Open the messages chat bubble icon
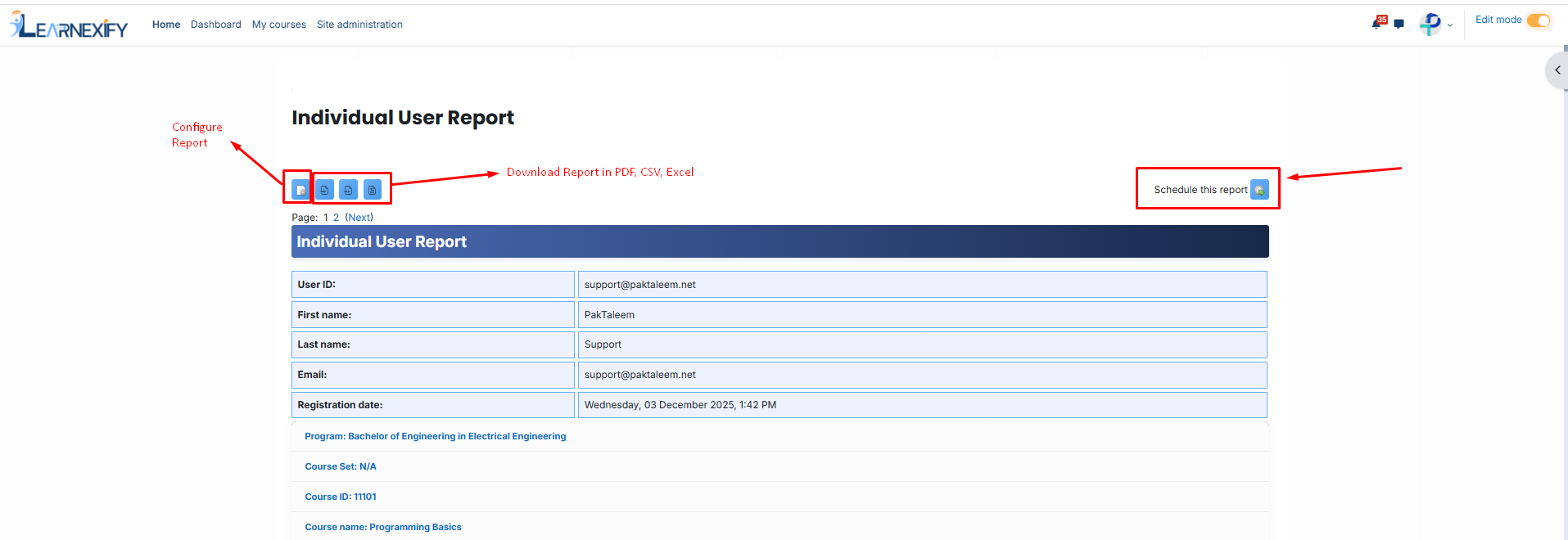This screenshot has width=1568, height=540. tap(1399, 24)
